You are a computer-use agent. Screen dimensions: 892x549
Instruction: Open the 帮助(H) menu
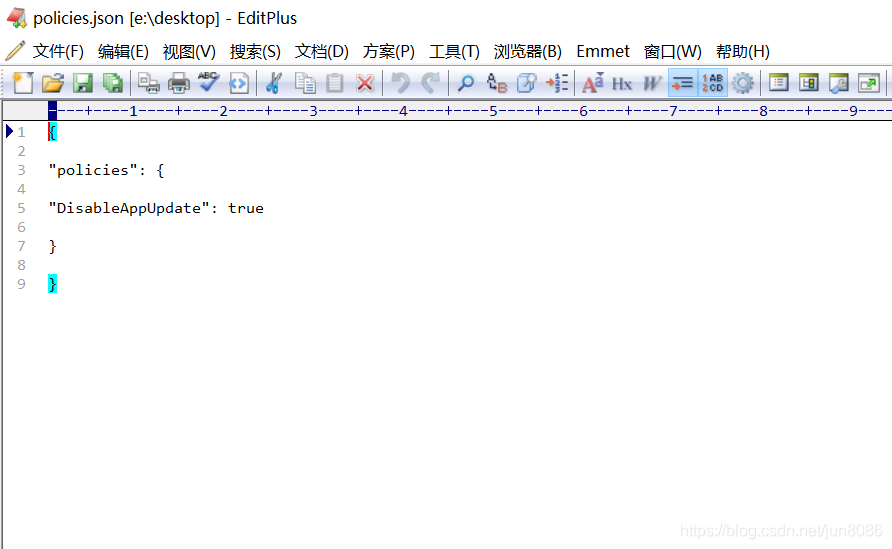[x=742, y=51]
